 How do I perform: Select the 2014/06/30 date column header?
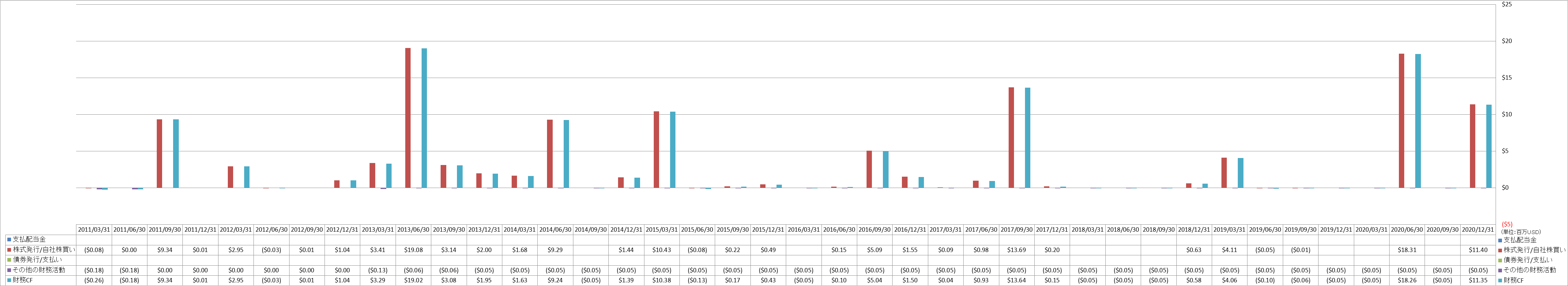pos(555,230)
